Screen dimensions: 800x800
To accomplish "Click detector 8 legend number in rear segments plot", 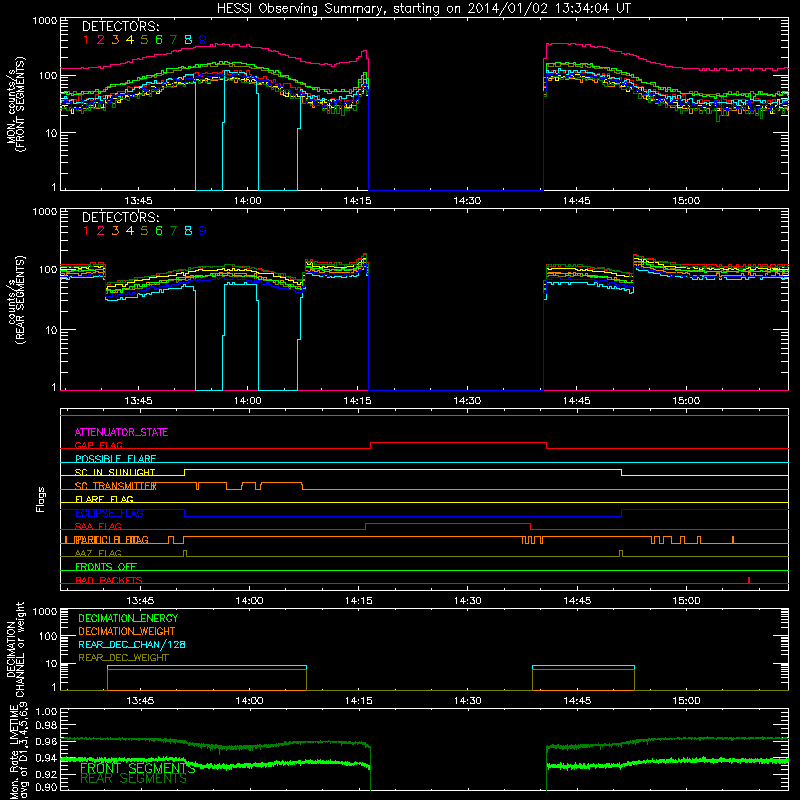I will point(188,231).
